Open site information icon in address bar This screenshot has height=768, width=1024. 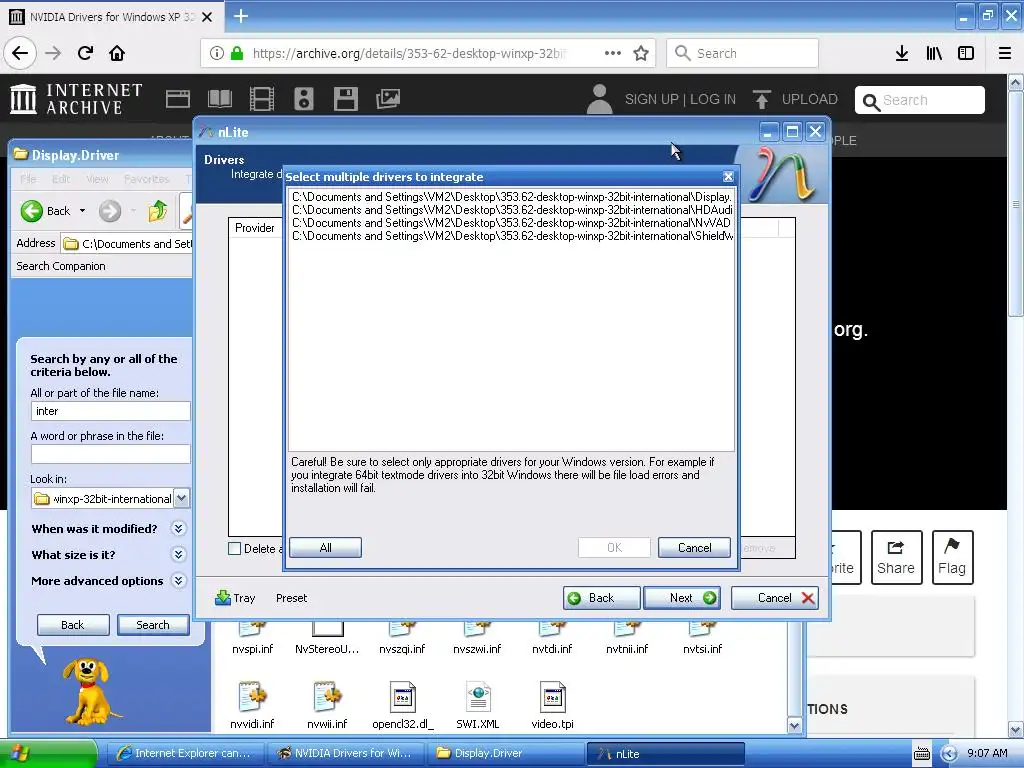pyautogui.click(x=217, y=53)
